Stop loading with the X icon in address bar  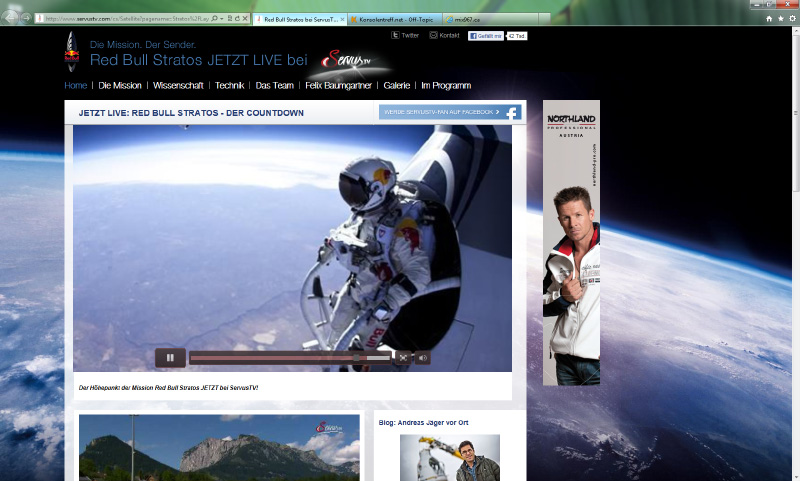pos(245,18)
